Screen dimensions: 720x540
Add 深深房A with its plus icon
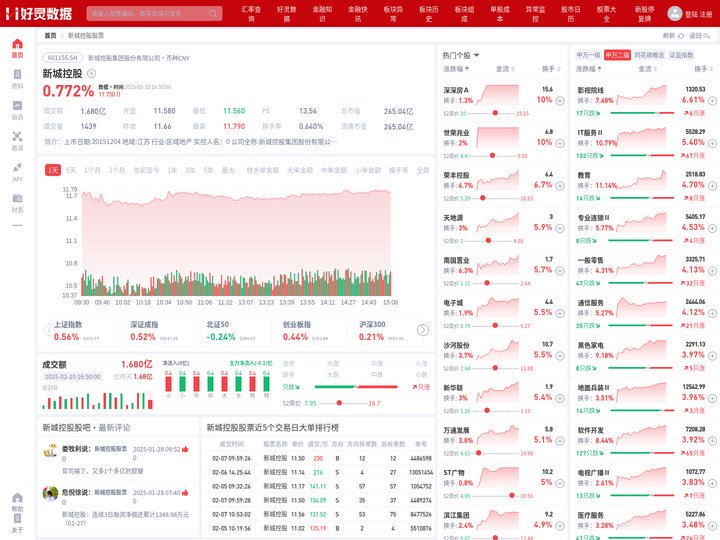pyautogui.click(x=560, y=101)
